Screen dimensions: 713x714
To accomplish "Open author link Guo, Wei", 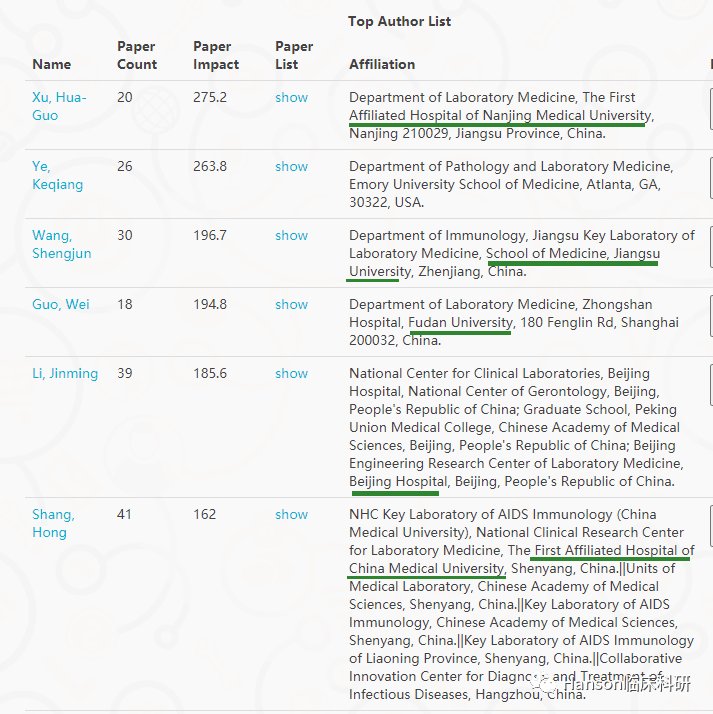I will click(x=61, y=304).
